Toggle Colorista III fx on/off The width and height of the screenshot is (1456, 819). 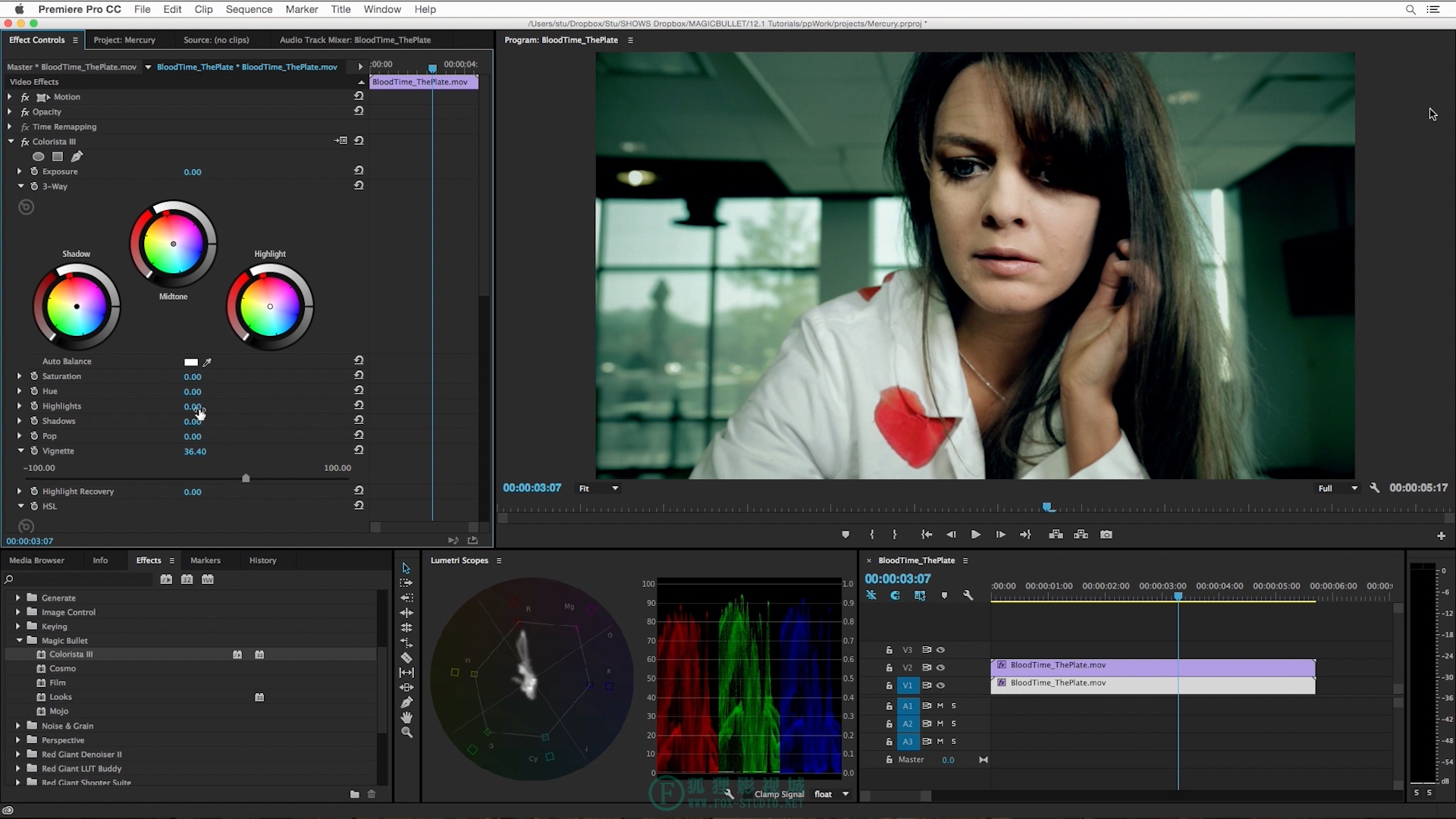(x=25, y=142)
